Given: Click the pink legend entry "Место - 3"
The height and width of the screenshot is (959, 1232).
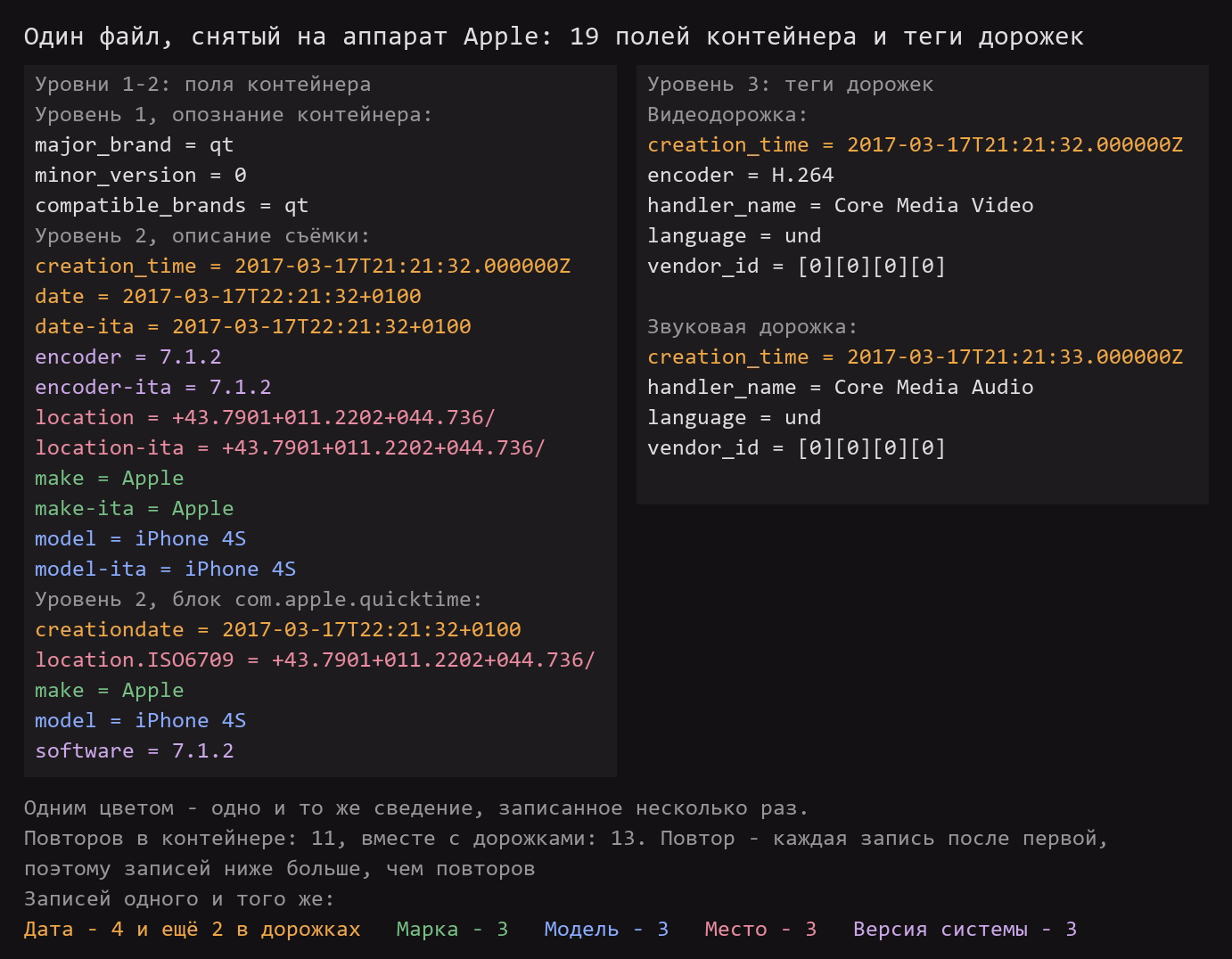Looking at the screenshot, I should pos(760,930).
